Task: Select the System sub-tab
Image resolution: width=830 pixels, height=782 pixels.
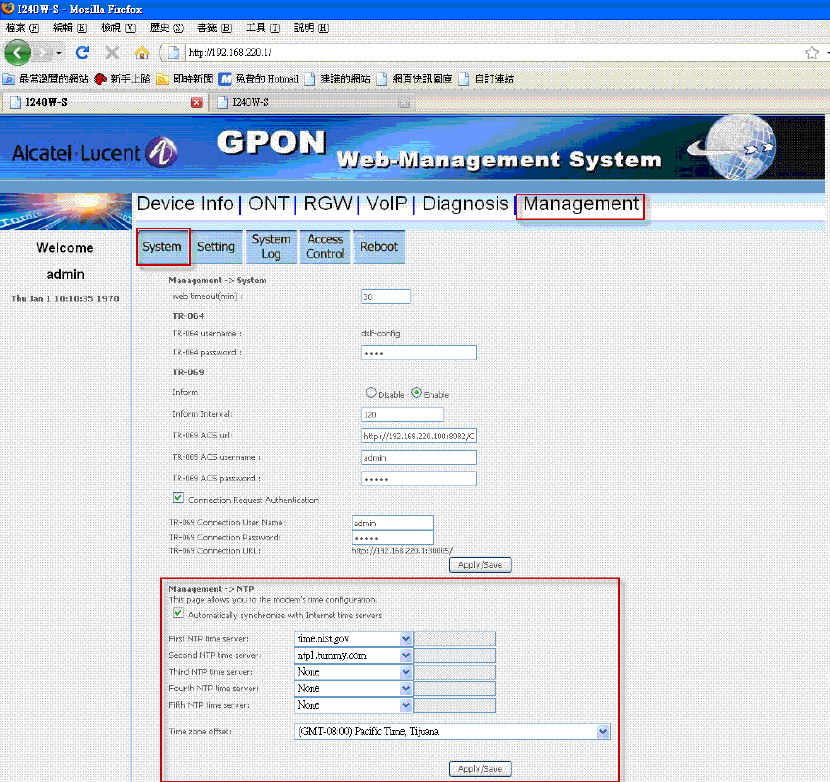Action: [162, 247]
